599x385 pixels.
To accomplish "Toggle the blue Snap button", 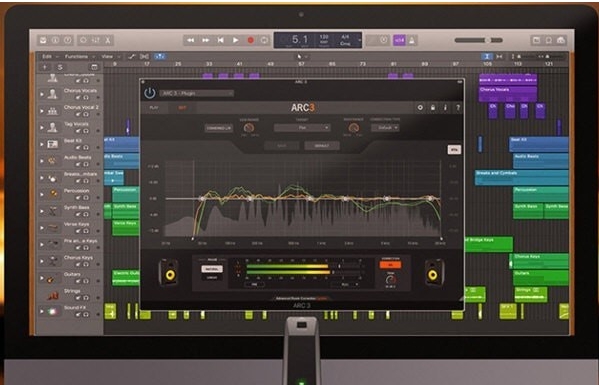I will [x=487, y=57].
